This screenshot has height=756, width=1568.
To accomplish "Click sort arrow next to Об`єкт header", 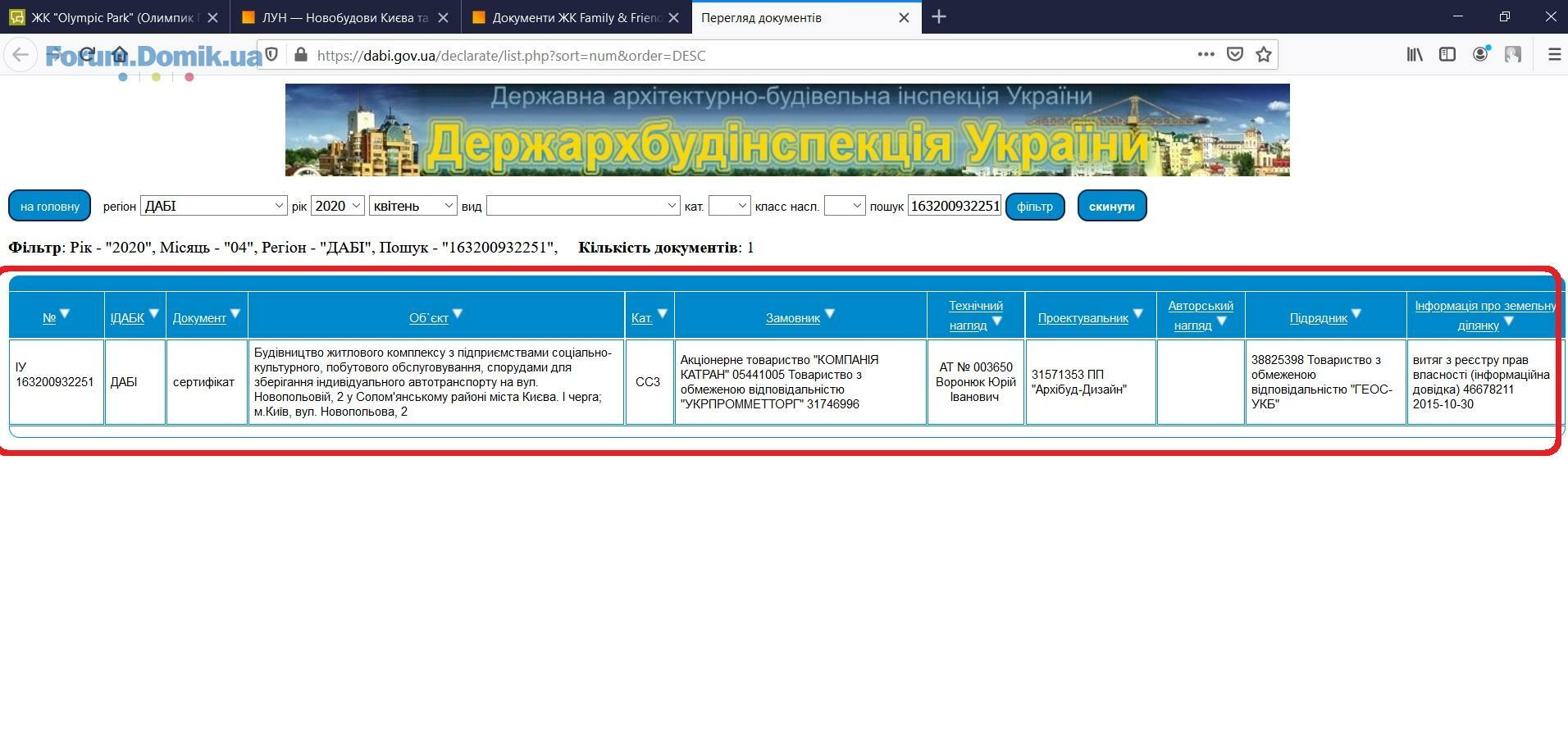I will click(x=458, y=313).
